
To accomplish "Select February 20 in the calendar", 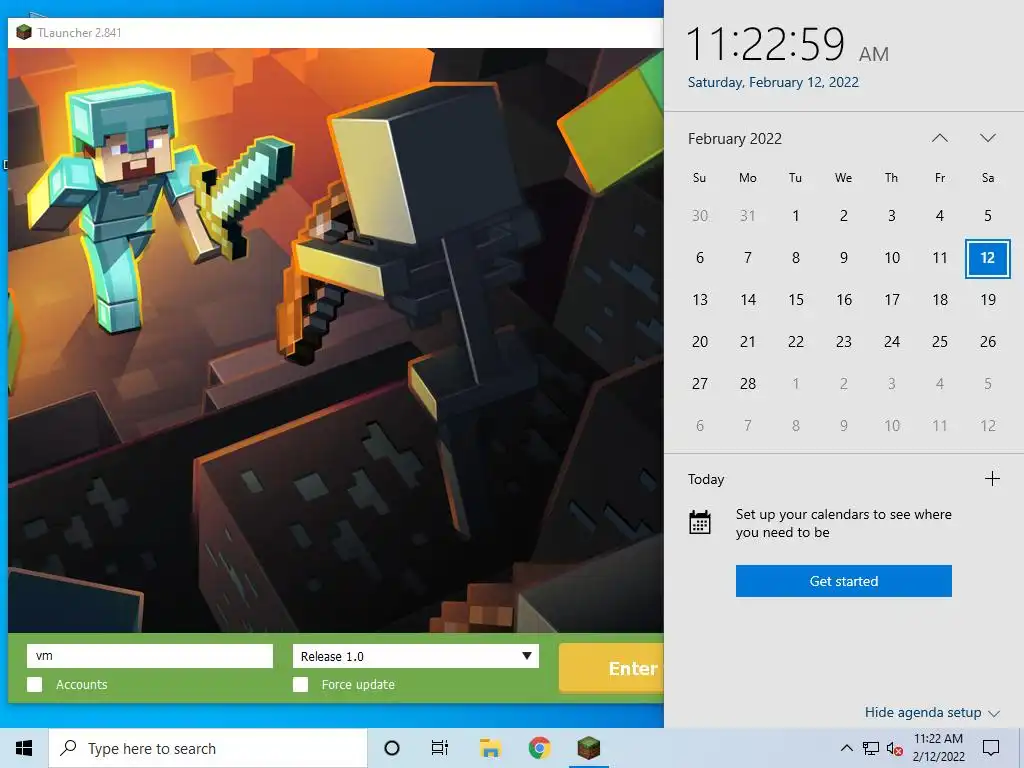I will (700, 342).
